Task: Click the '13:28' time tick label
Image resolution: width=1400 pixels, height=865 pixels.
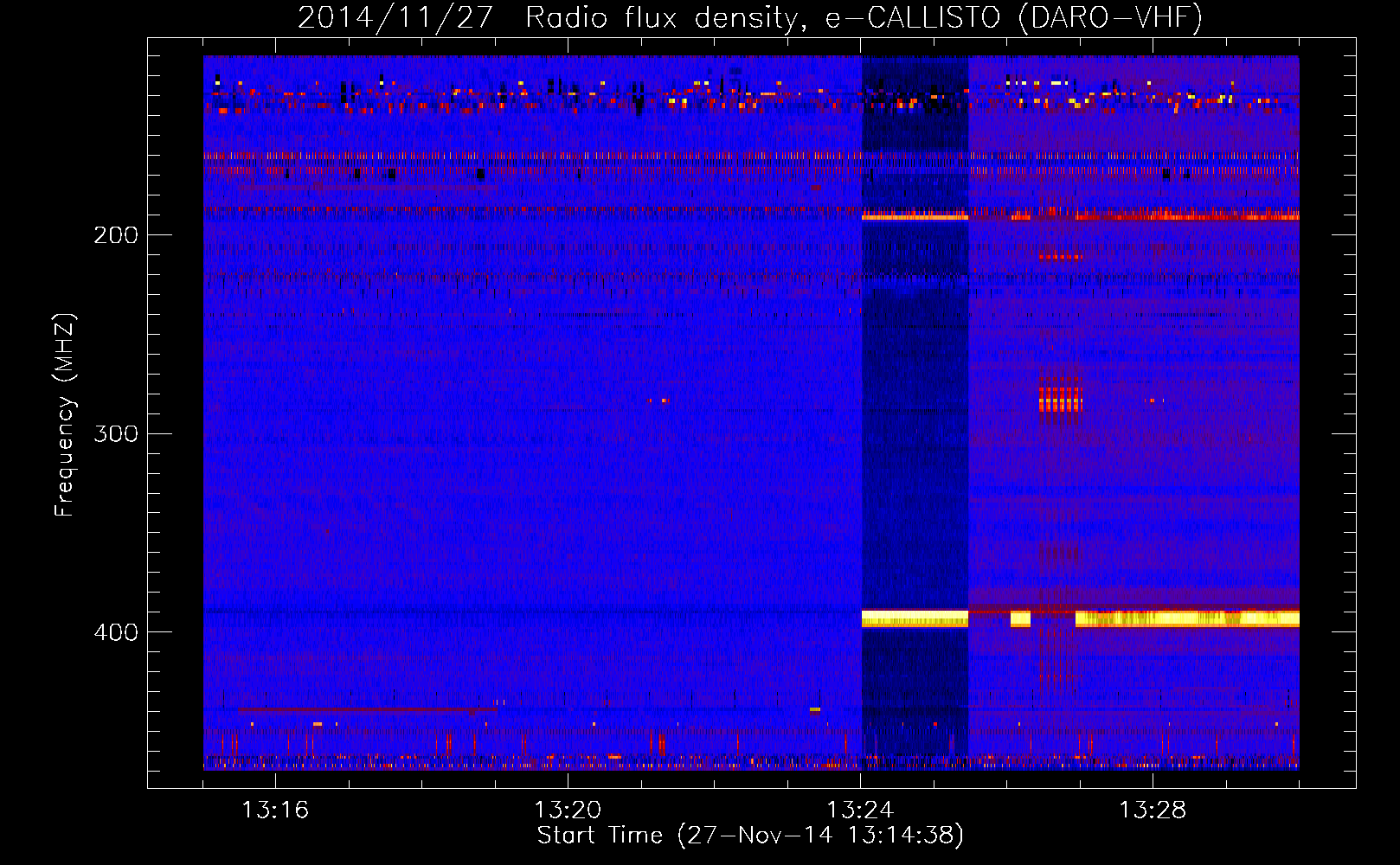Action: pos(1153,811)
